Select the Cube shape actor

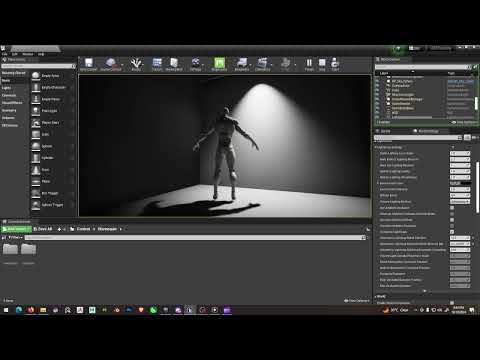click(53, 134)
